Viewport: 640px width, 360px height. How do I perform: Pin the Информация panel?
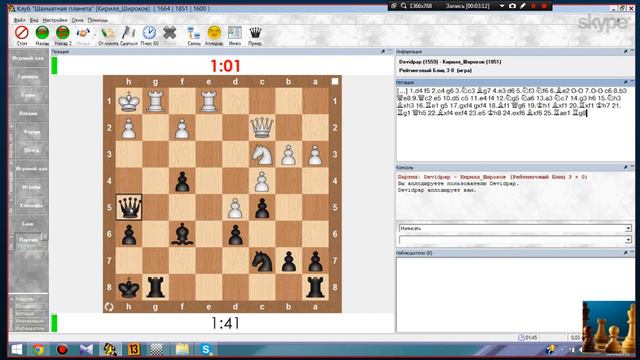625,51
